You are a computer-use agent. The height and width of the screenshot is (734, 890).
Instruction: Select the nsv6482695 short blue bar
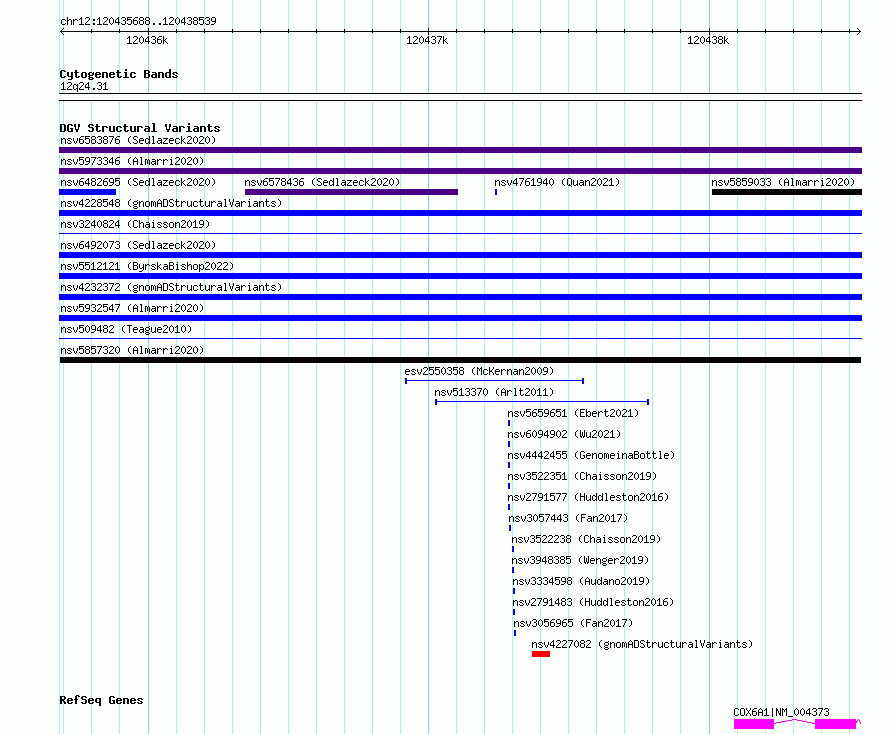click(87, 192)
